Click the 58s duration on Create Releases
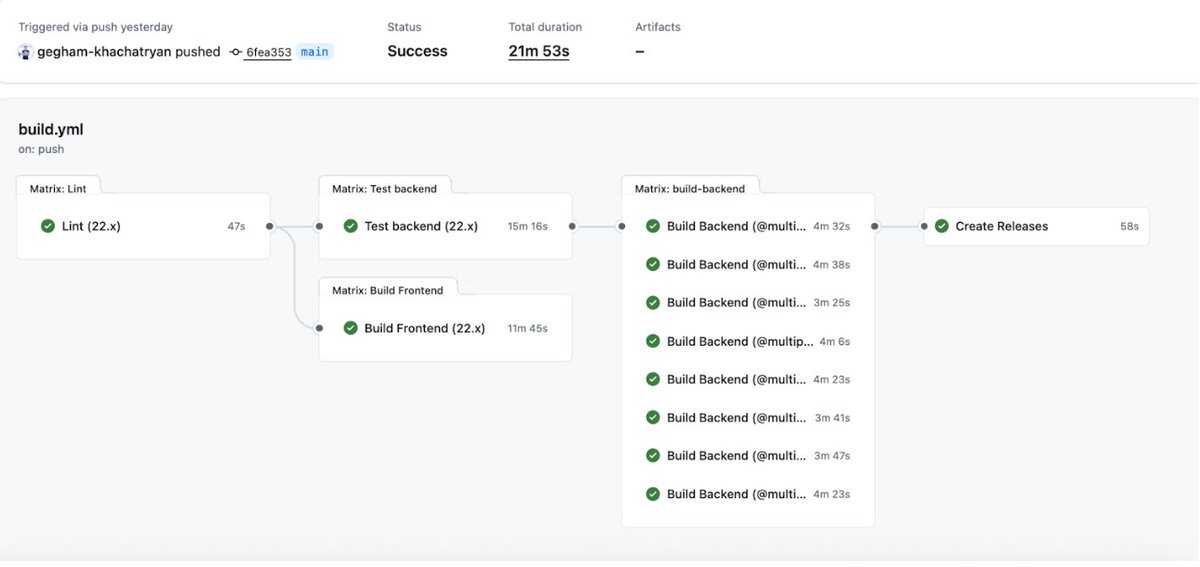The image size is (1200, 567). click(x=1129, y=227)
